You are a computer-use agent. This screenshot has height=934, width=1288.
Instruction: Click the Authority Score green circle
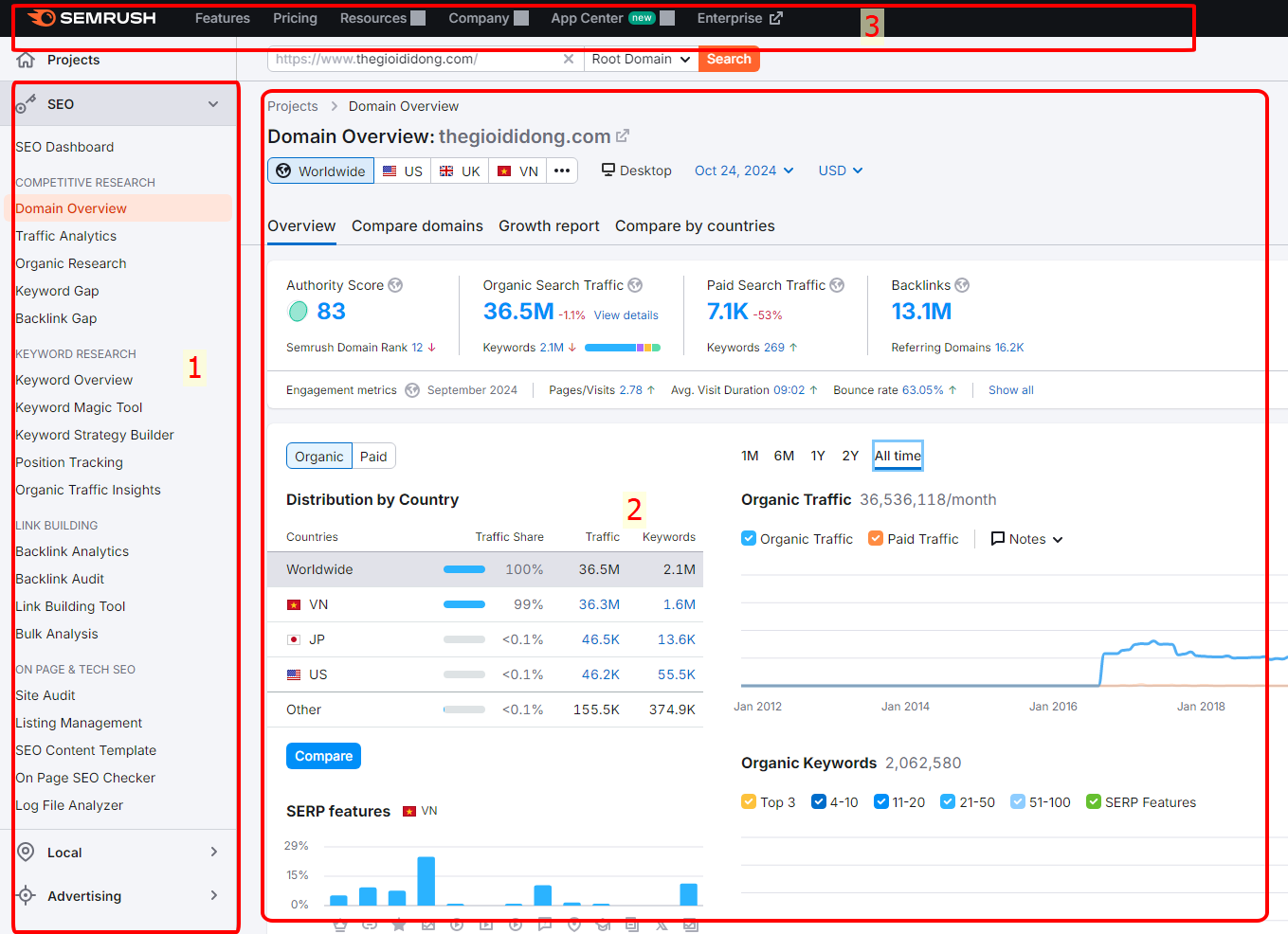point(298,311)
